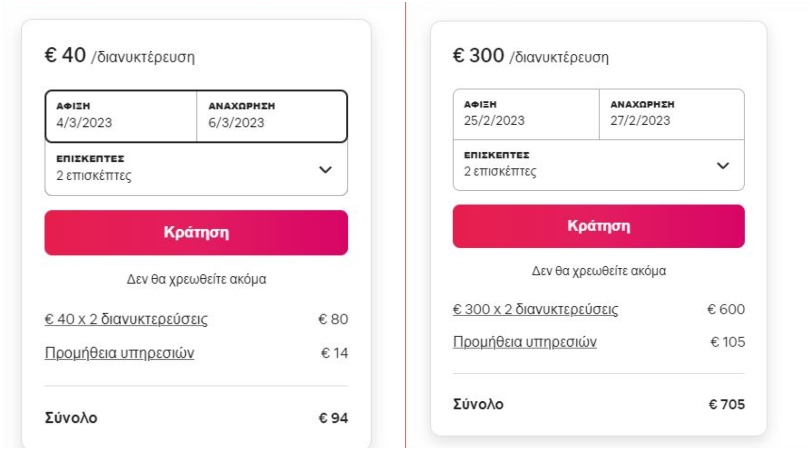Screen dimensions: 810x450
Task: Click 'Δεν θα χρεωθείτε ακόμα' in €300 card
Action: coord(598,271)
